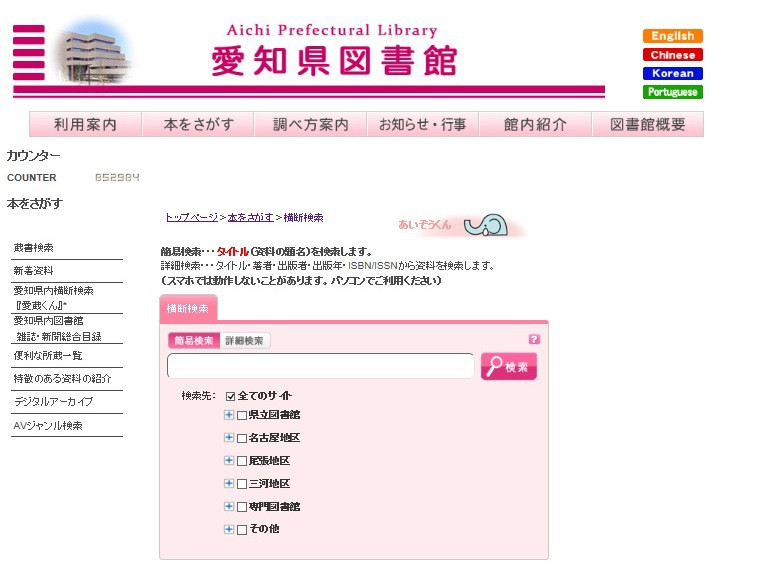Screen dimensions: 774x567
Task: Open the 本をさがす menu
Action: click(198, 124)
